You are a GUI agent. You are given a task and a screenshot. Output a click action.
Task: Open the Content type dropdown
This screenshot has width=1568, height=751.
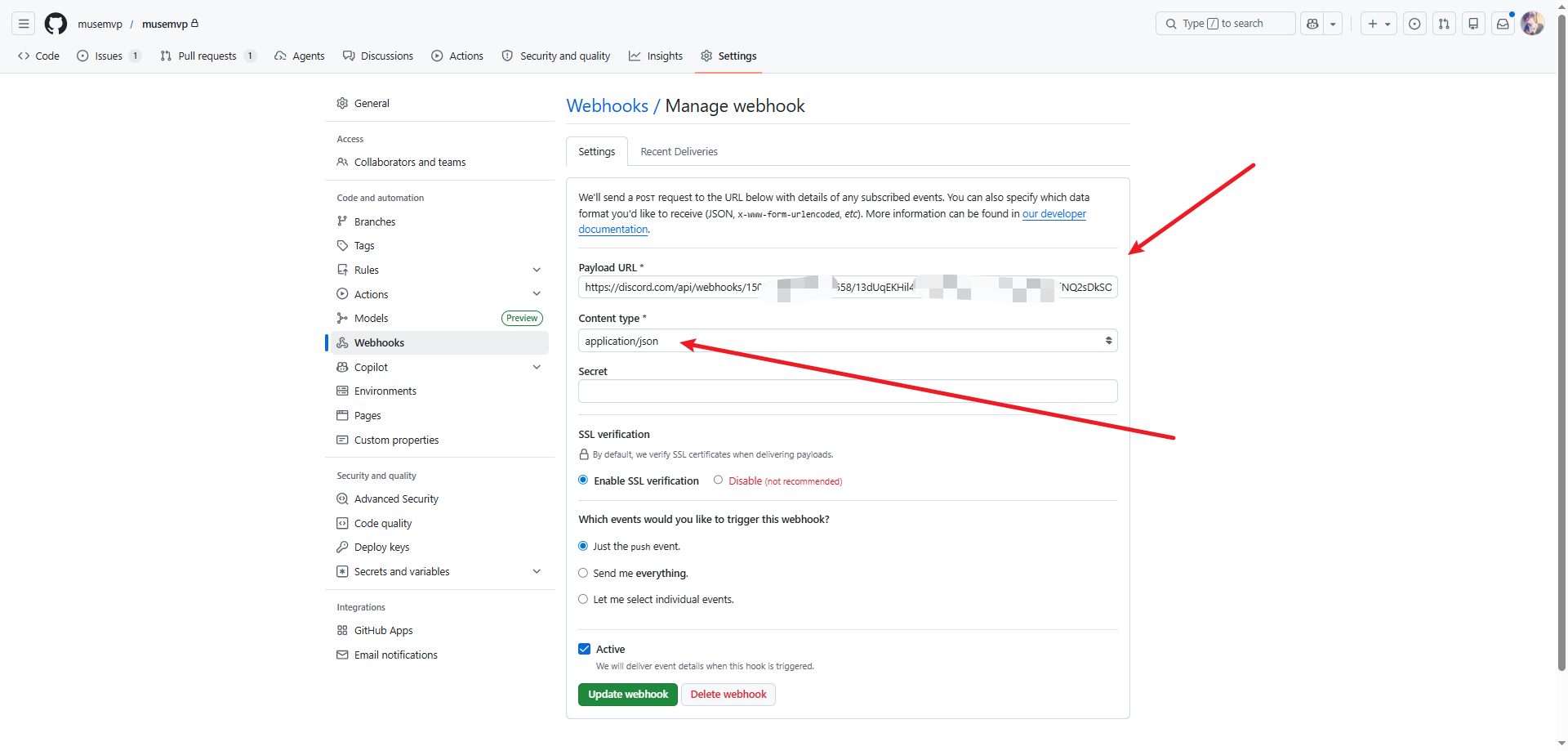[x=848, y=341]
